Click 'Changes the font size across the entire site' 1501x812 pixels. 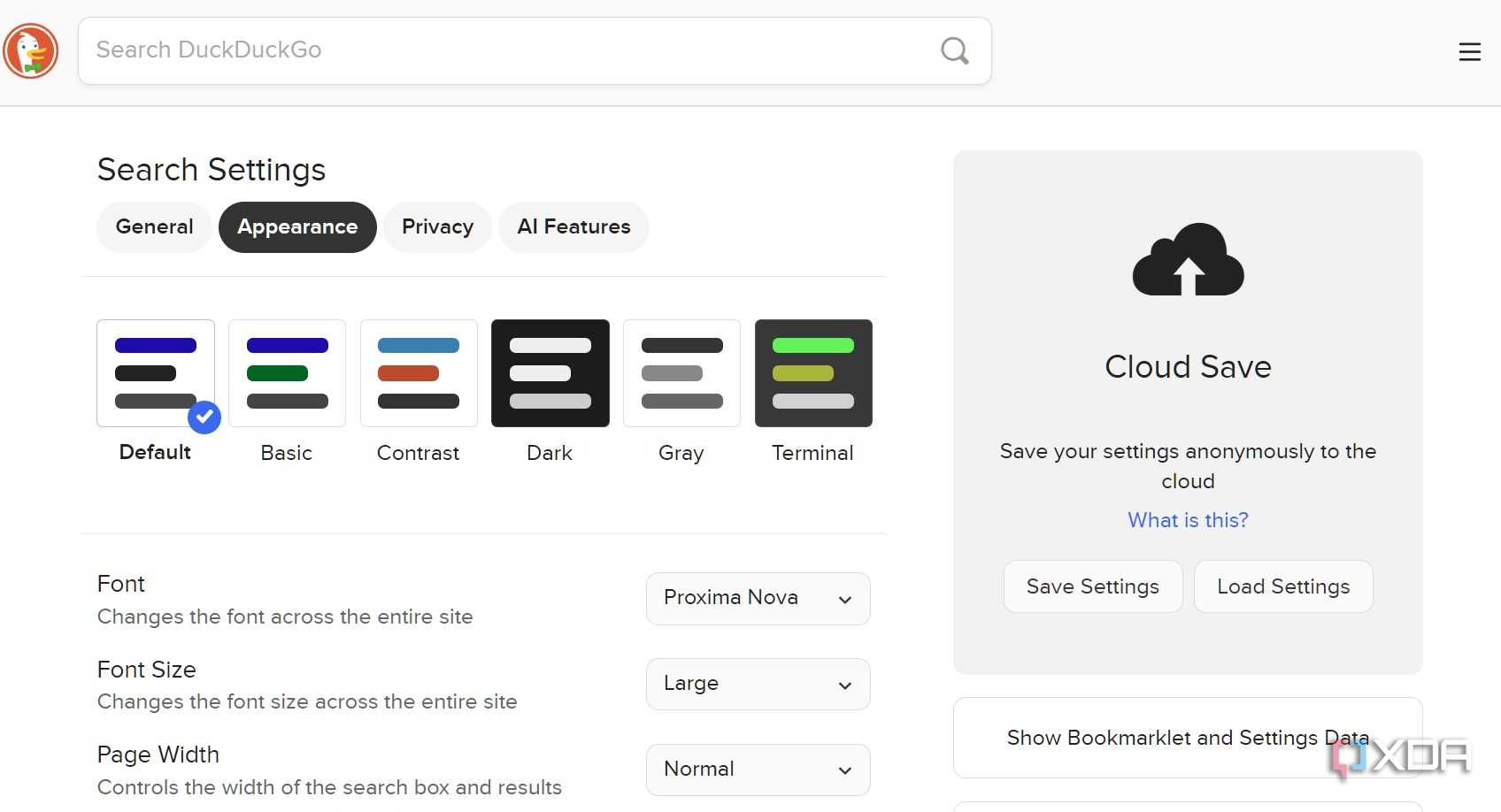click(307, 701)
